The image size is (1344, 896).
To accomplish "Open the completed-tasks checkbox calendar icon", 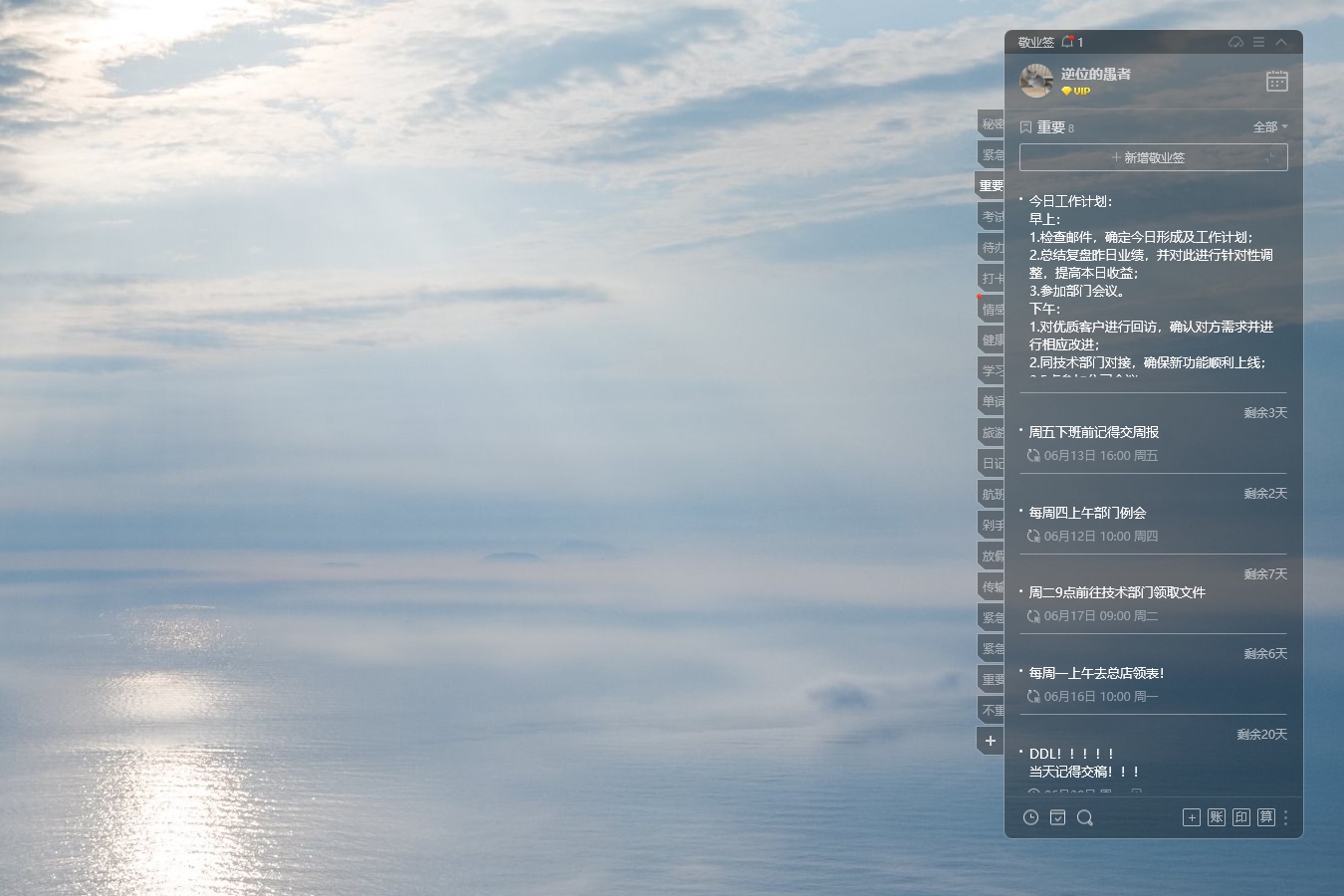I will (x=1058, y=817).
